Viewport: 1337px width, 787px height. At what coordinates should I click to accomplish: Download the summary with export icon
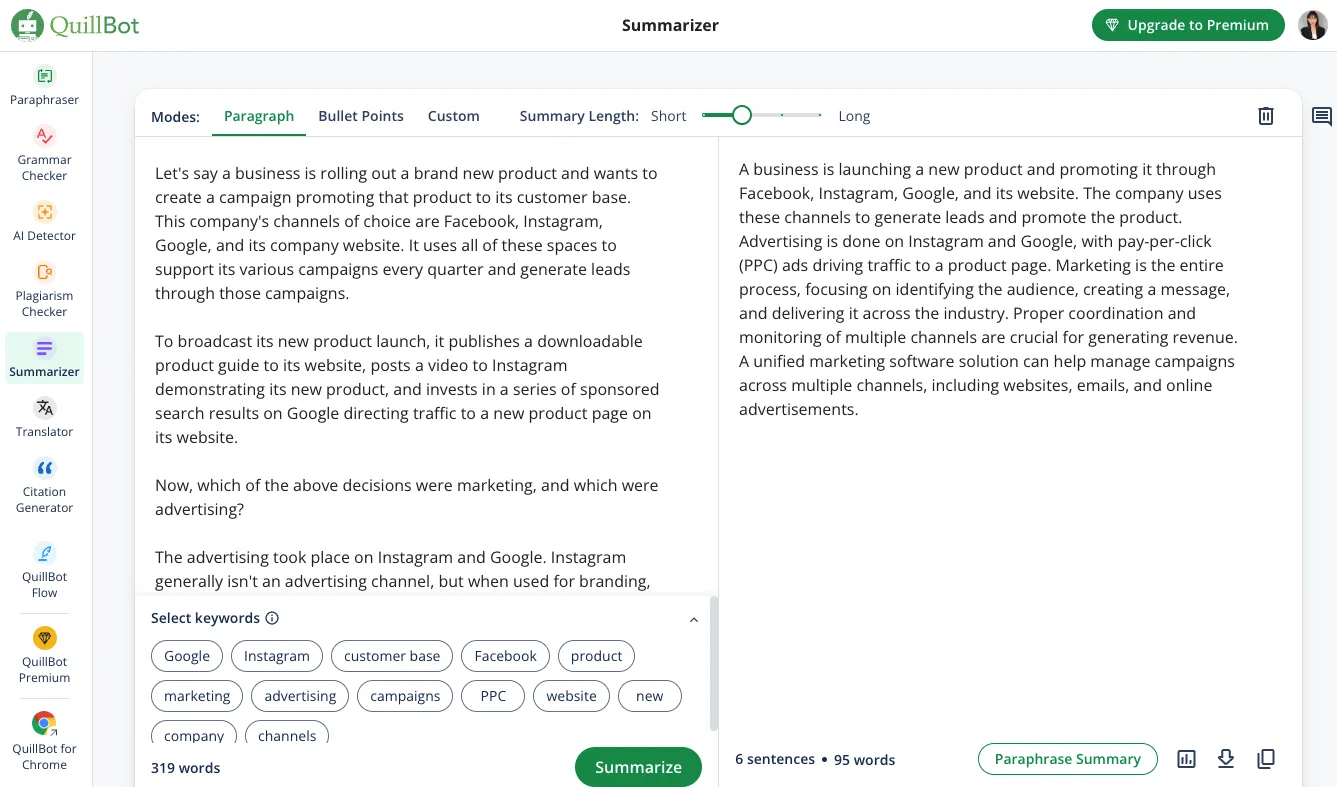pyautogui.click(x=1226, y=759)
